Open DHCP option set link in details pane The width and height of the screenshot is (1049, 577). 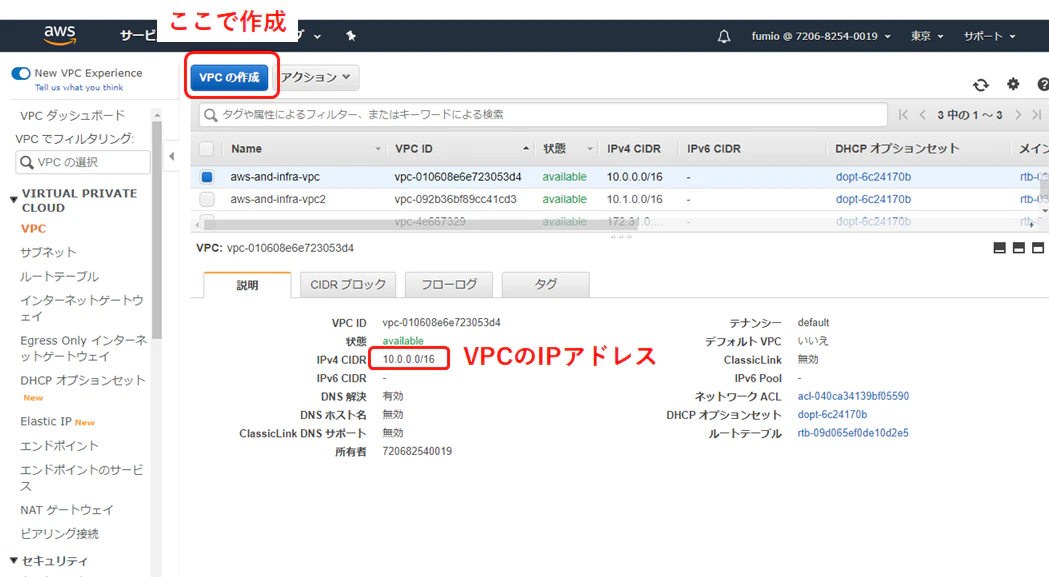(x=832, y=415)
